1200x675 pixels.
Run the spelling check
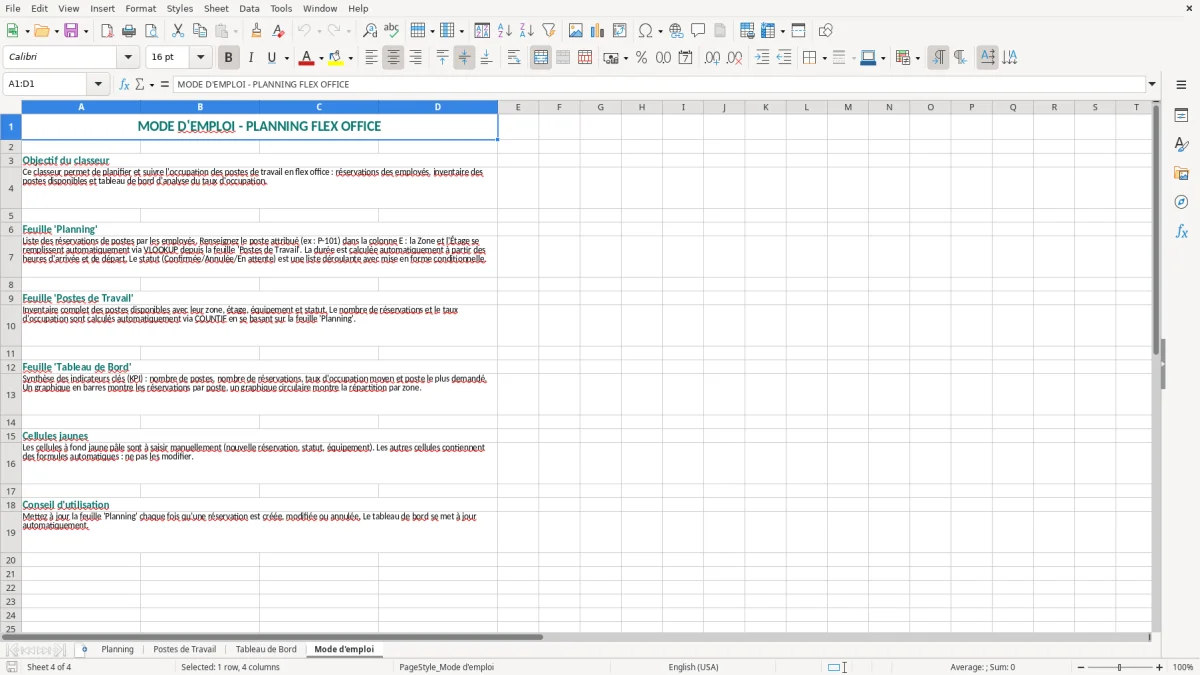(x=392, y=31)
